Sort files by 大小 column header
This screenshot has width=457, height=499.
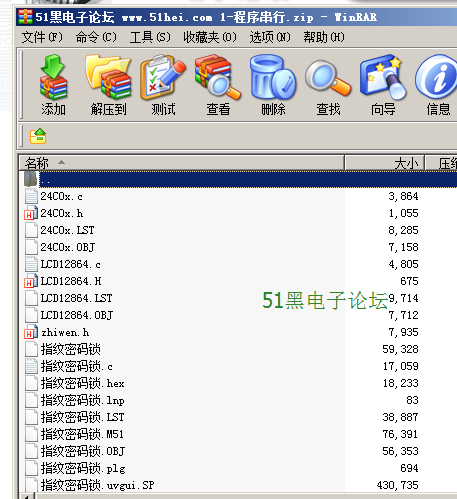384,163
